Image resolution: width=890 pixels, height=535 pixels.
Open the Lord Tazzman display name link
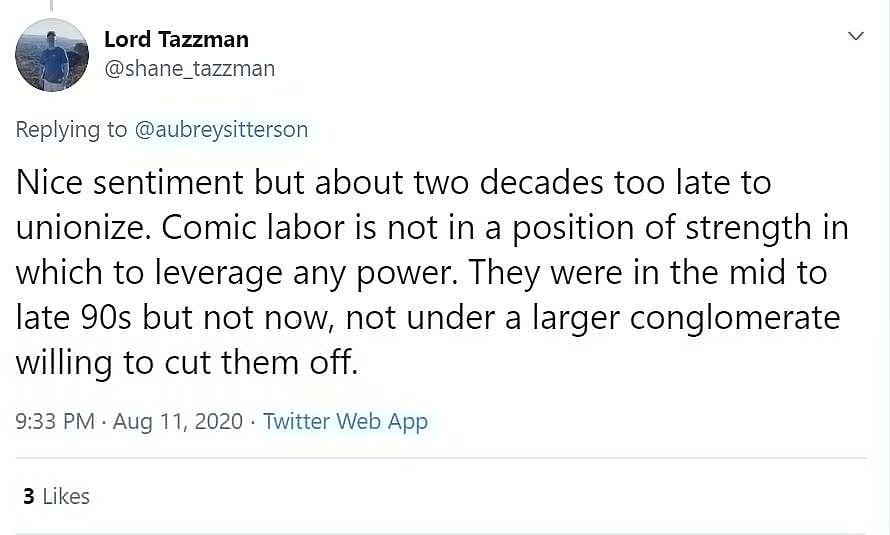pos(176,40)
